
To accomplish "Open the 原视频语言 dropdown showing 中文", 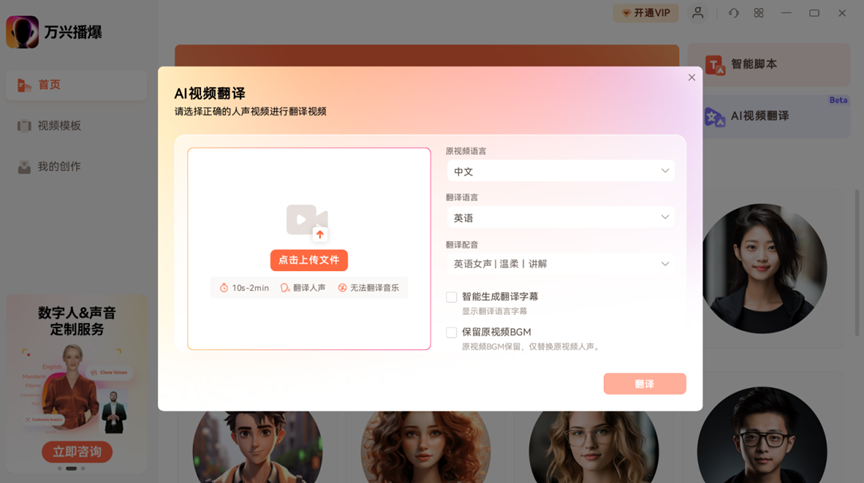I will 560,171.
